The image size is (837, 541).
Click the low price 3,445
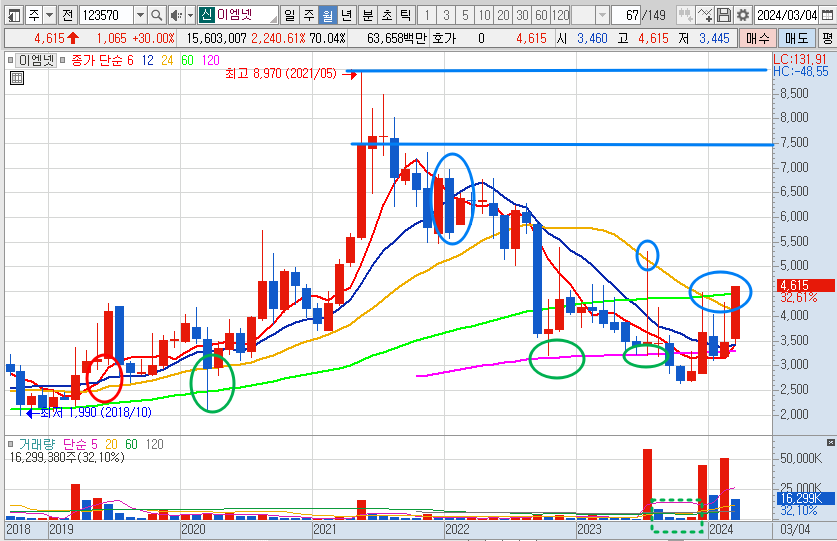click(714, 38)
